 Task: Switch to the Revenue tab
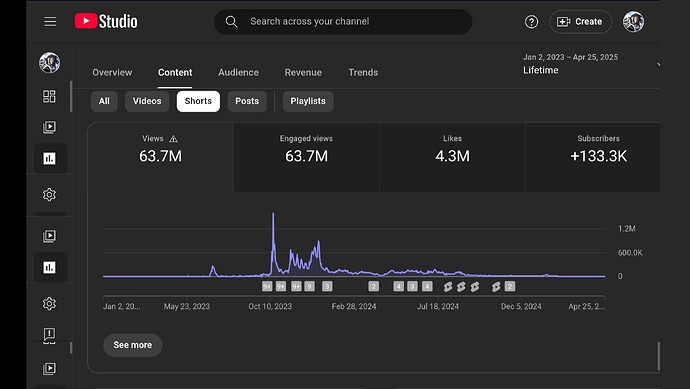(x=303, y=73)
